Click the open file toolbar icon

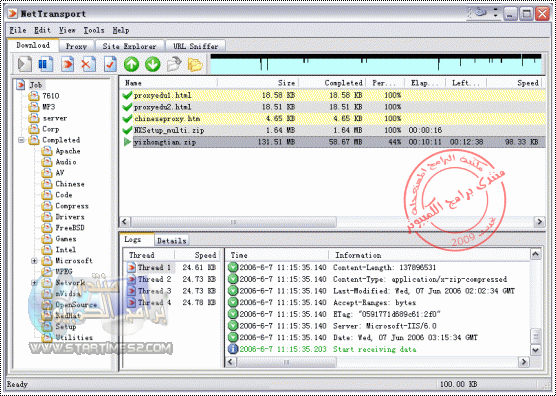pyautogui.click(x=174, y=65)
